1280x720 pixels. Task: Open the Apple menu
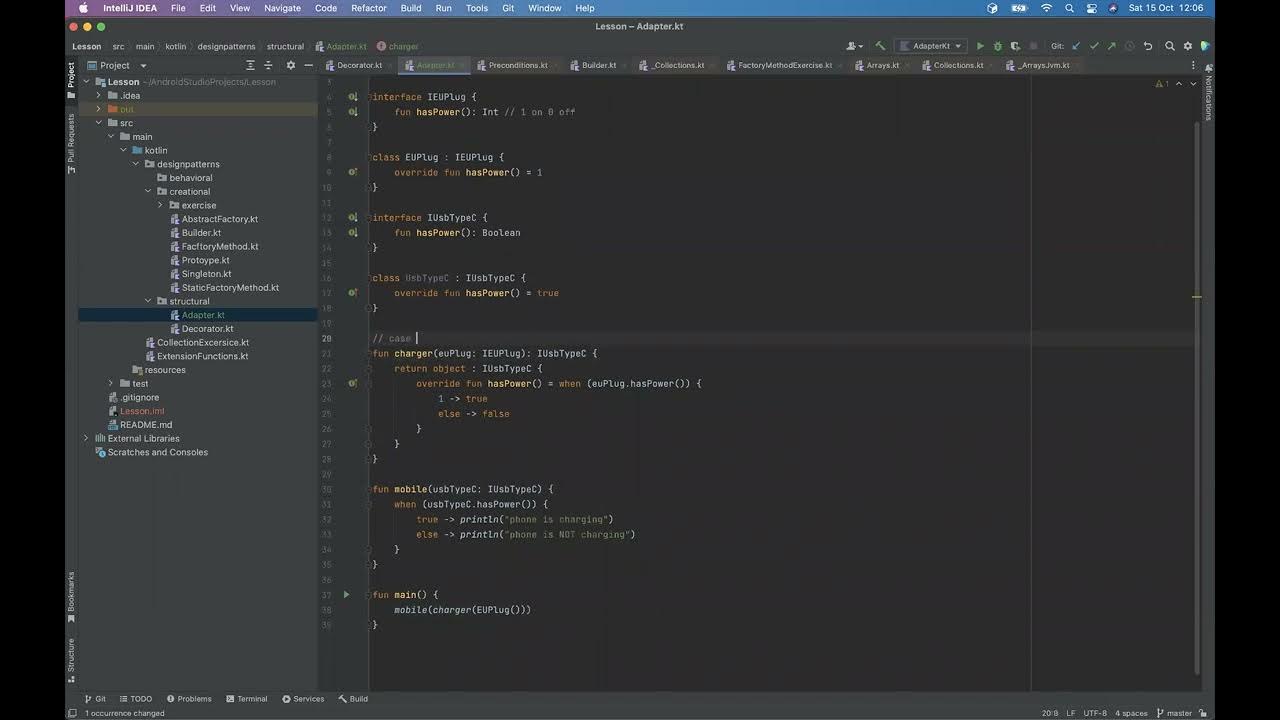coord(83,8)
